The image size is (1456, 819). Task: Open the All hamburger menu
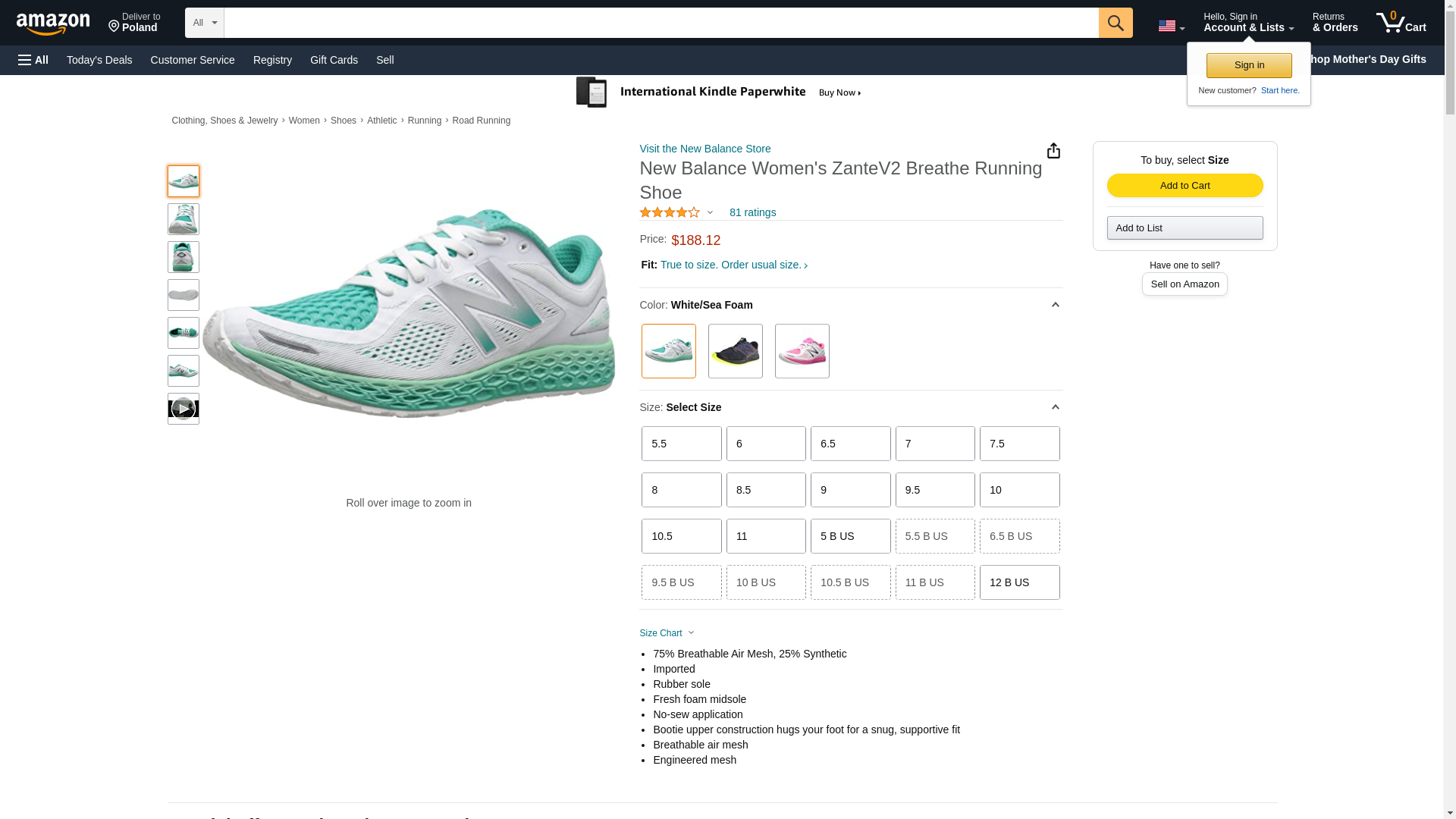coord(33,60)
